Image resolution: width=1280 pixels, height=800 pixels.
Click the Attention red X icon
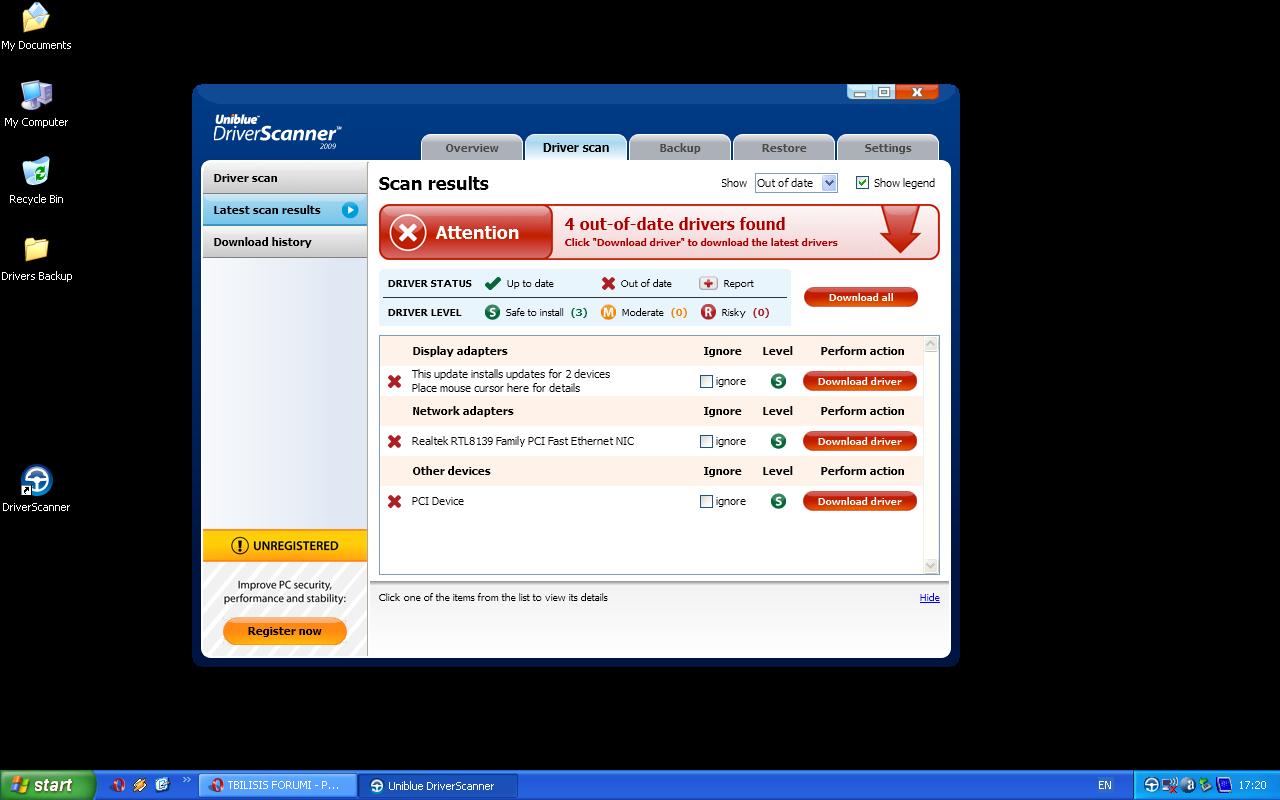click(408, 233)
